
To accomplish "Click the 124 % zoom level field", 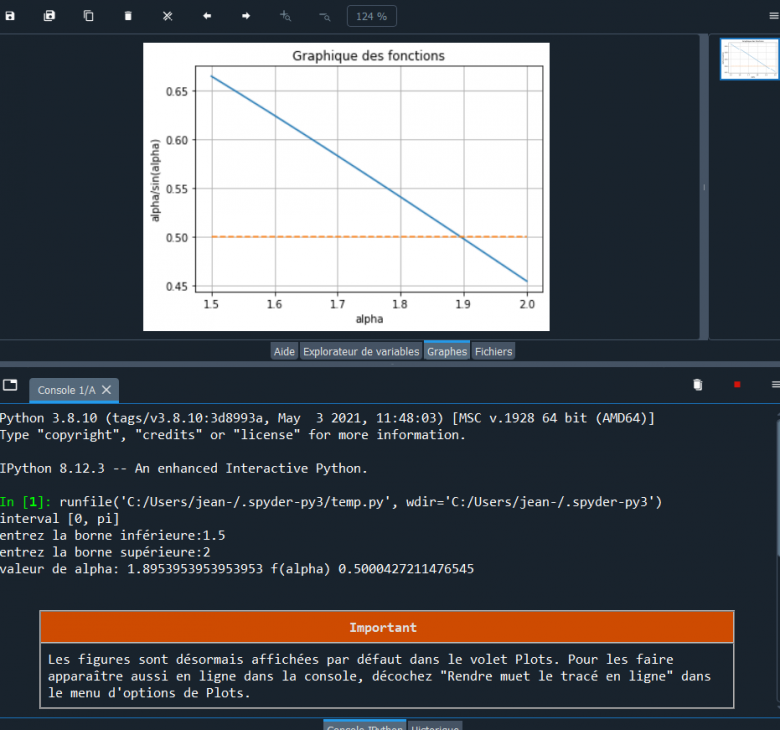I will [372, 16].
